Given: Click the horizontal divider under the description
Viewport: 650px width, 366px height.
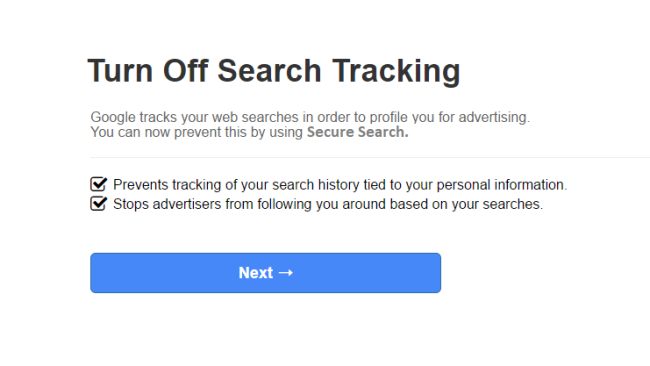Looking at the screenshot, I should (x=370, y=158).
